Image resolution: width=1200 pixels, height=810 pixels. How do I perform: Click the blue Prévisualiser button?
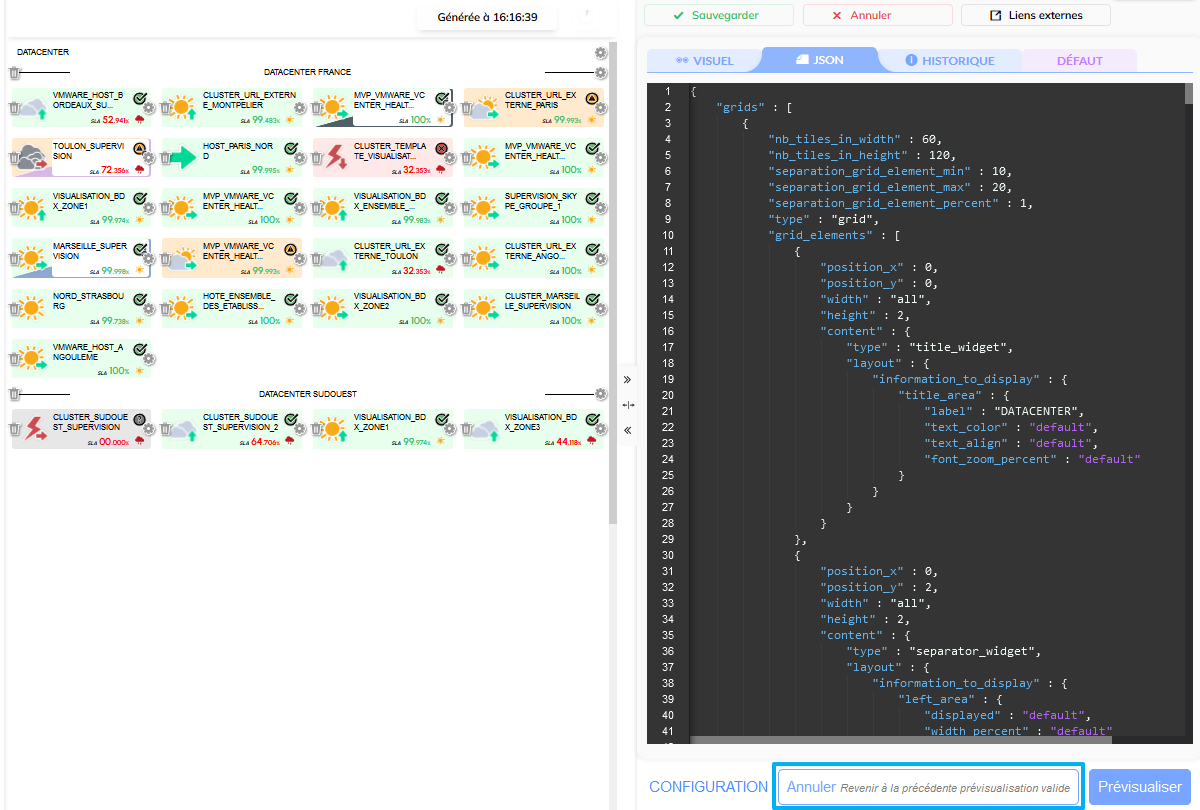(1139, 787)
